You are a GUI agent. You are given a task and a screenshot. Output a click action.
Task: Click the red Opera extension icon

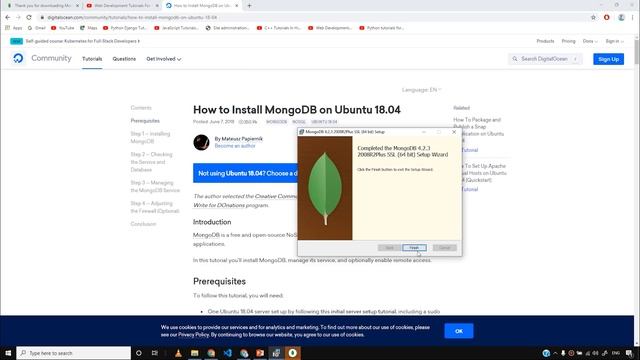pos(607,17)
